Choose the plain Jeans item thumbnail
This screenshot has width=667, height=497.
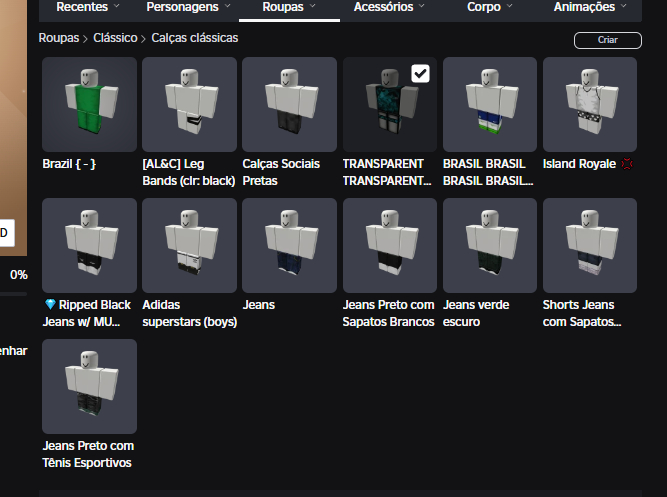click(289, 245)
